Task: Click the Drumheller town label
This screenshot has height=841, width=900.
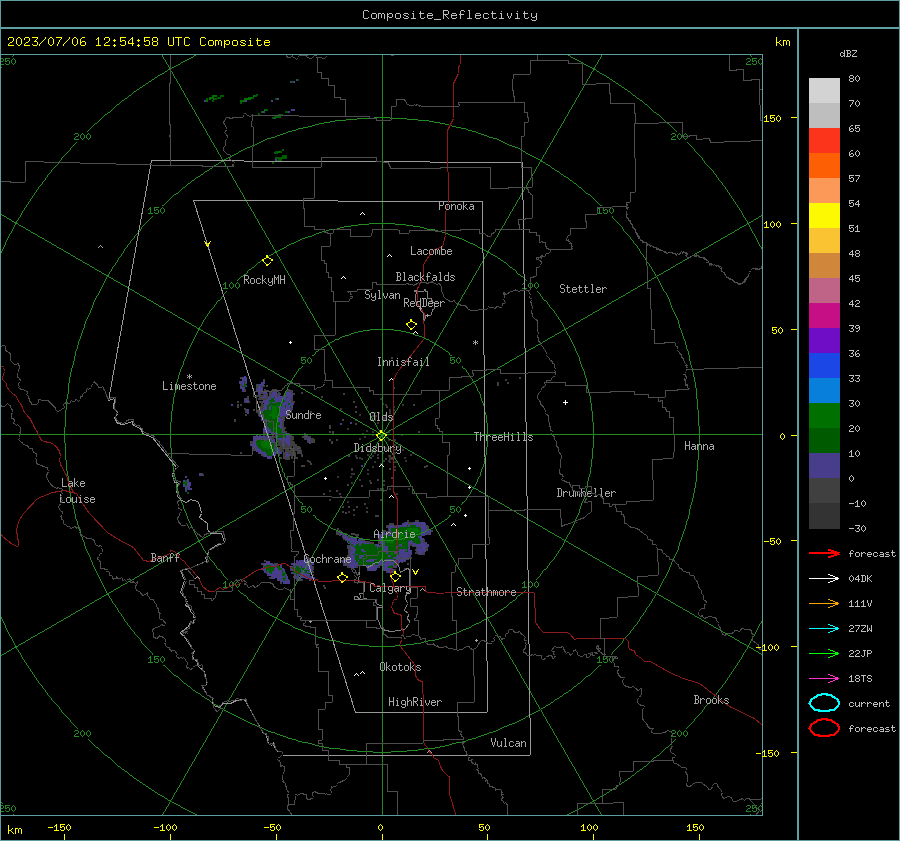Action: tap(586, 493)
